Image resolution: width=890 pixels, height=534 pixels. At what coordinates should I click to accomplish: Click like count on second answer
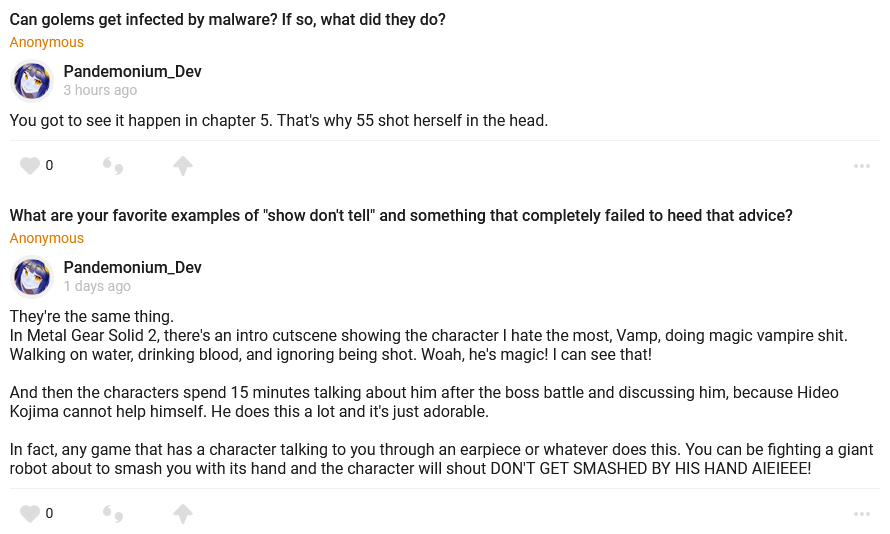click(49, 514)
